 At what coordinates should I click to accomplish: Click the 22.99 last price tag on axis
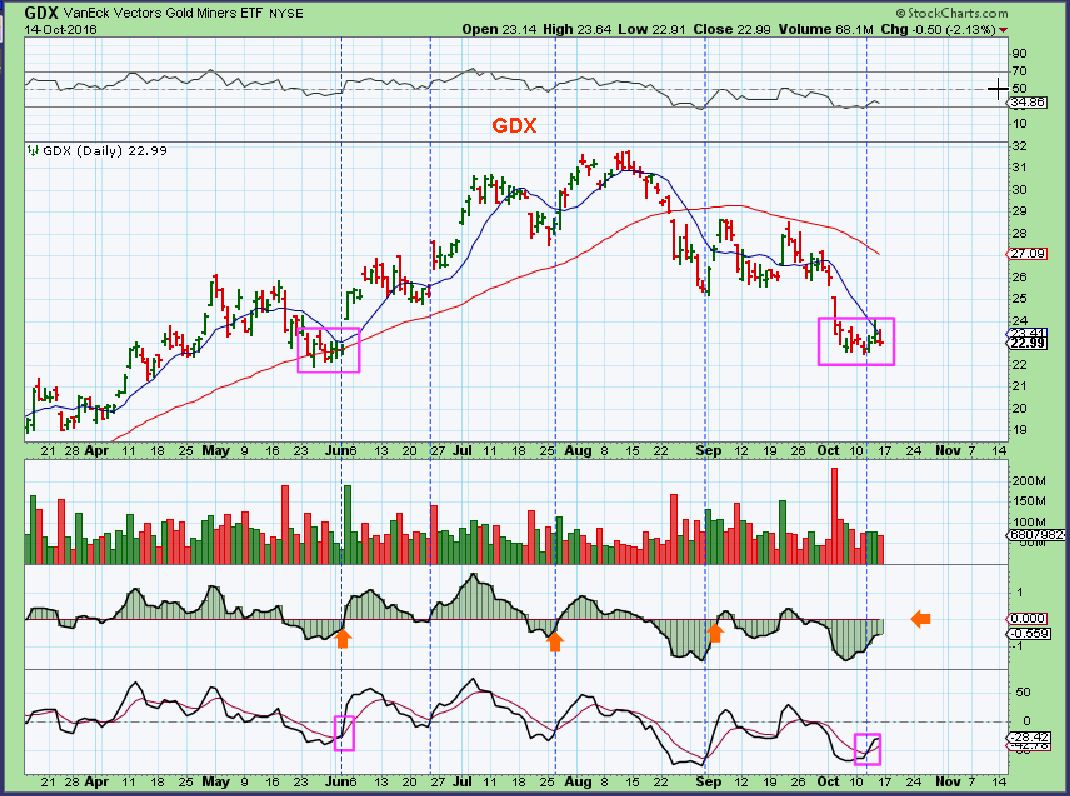[x=1028, y=343]
